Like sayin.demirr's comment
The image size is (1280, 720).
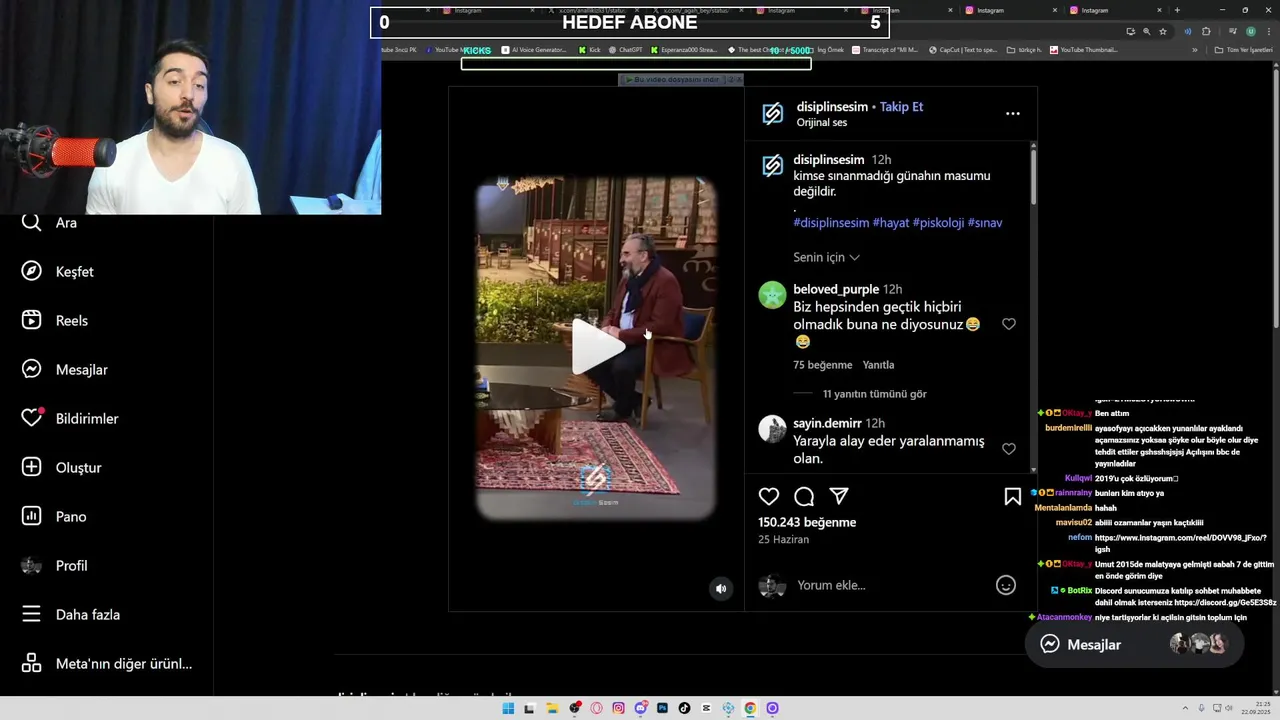pos(1008,449)
